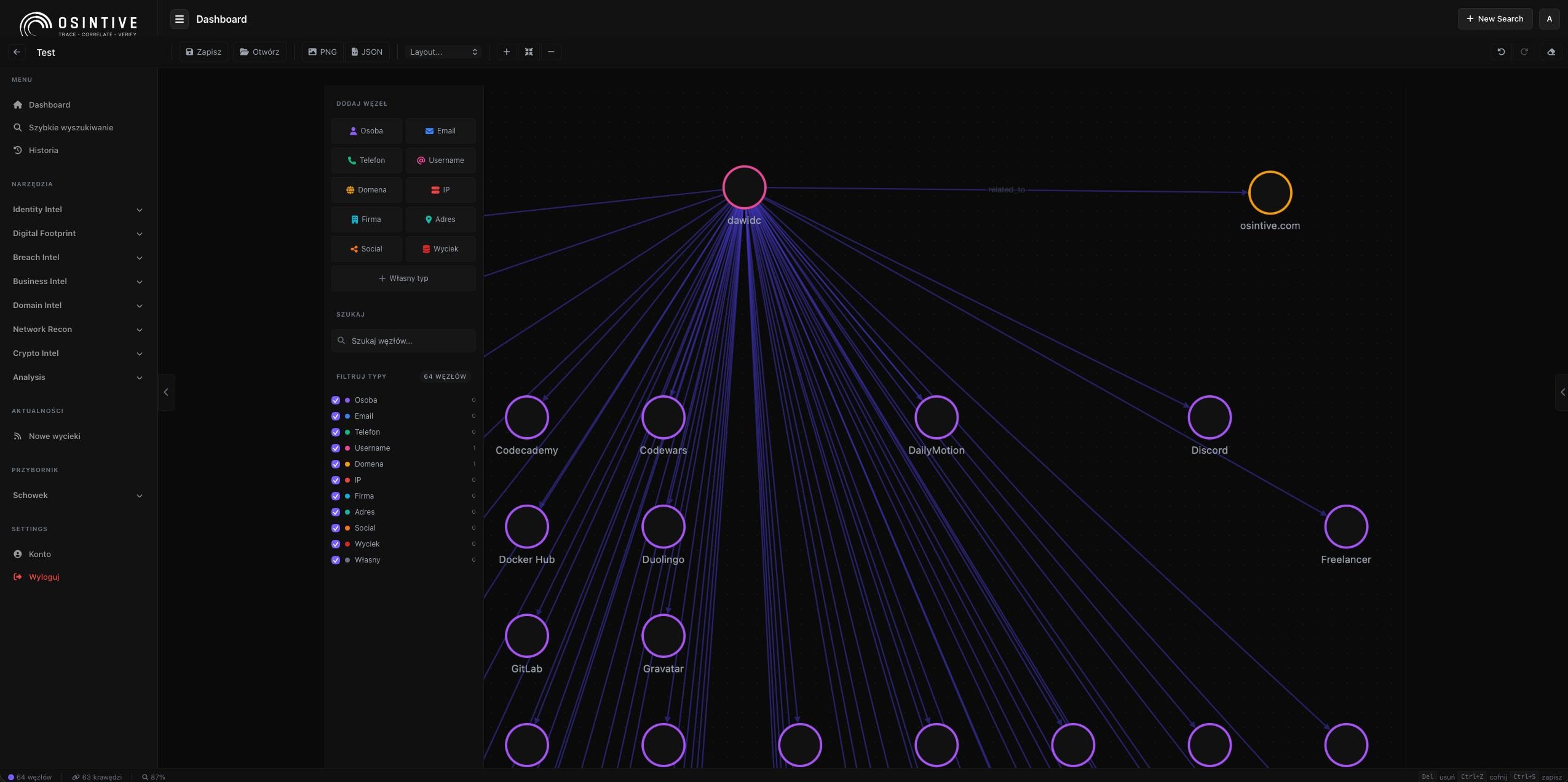The image size is (1568, 782).
Task: Toggle the Firma type filter
Action: [x=336, y=496]
